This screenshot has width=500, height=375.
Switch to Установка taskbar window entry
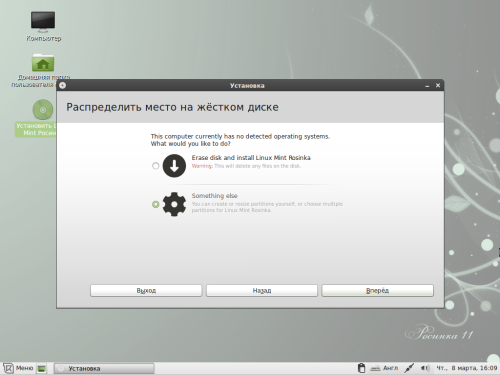click(x=104, y=368)
